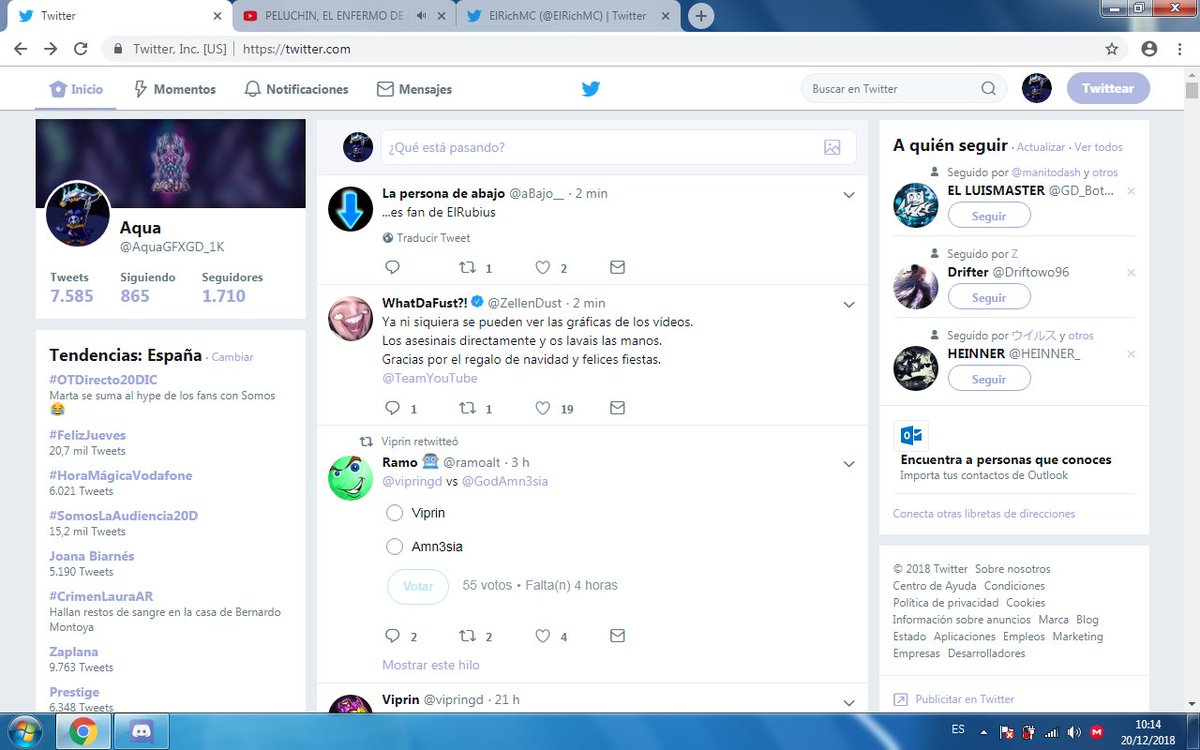This screenshot has height=750, width=1200.
Task: Send Ramo's poll tweet via message icon
Action: (x=617, y=636)
